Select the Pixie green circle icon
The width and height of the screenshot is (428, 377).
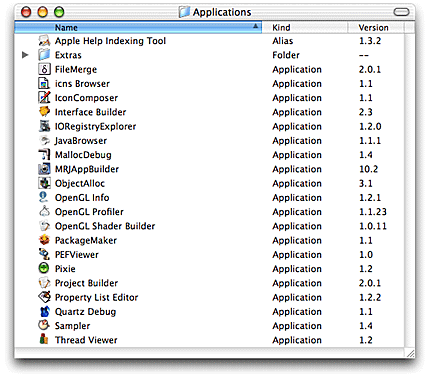(x=44, y=268)
